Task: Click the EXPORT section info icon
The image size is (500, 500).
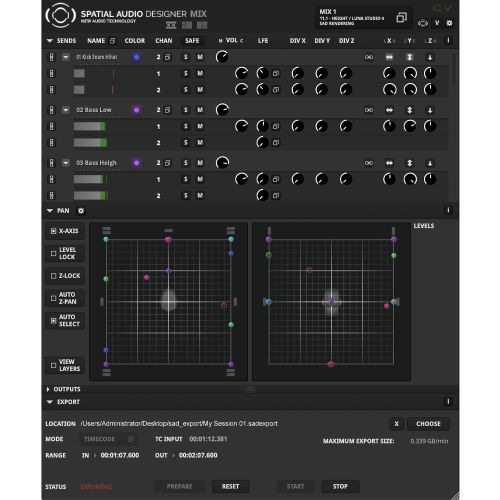Action: coord(448,402)
